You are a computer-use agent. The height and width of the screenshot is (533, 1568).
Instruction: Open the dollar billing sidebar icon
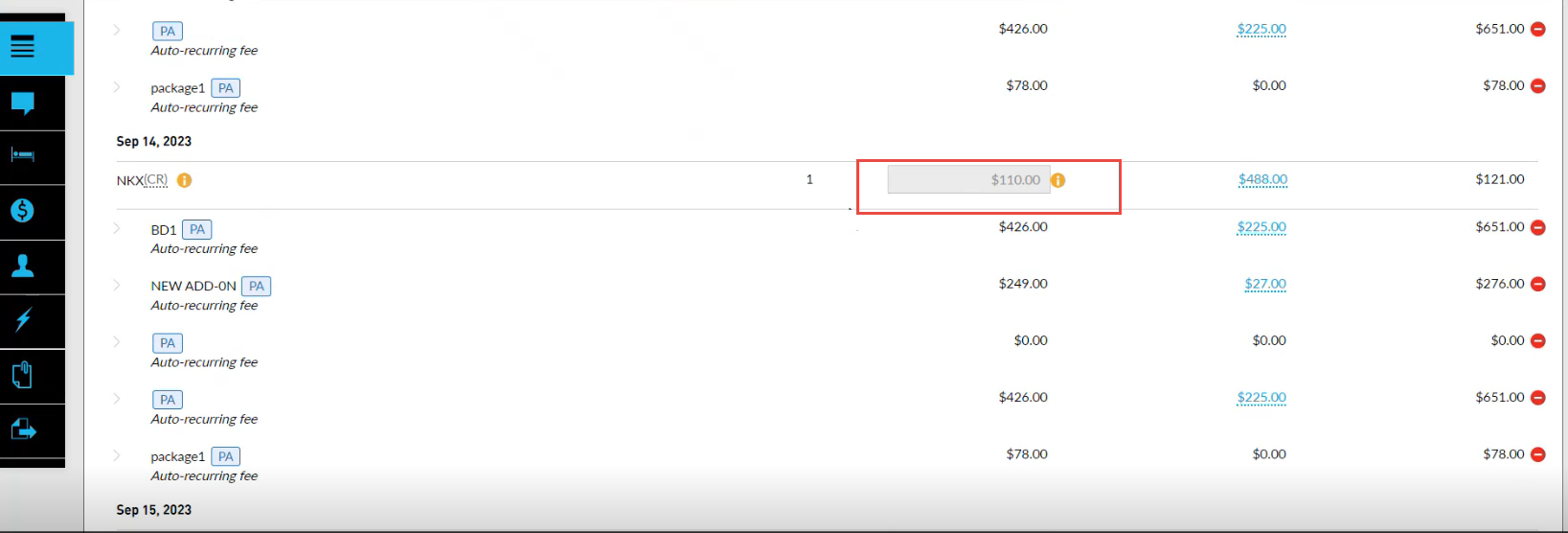(x=23, y=211)
